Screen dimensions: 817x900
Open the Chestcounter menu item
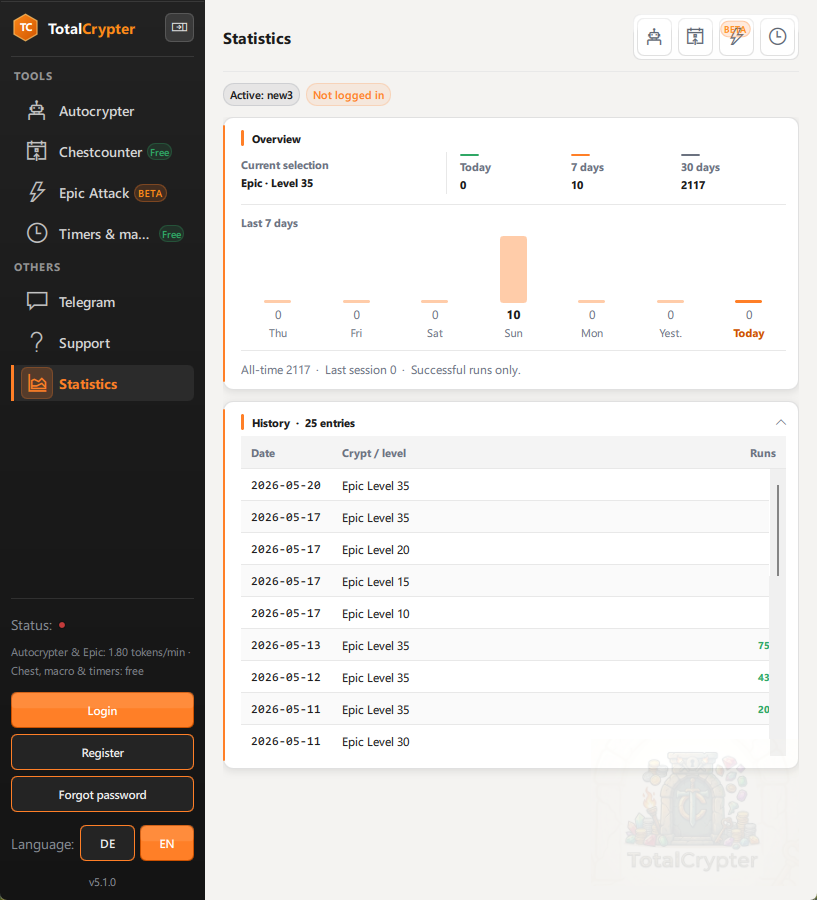pyautogui.click(x=103, y=152)
